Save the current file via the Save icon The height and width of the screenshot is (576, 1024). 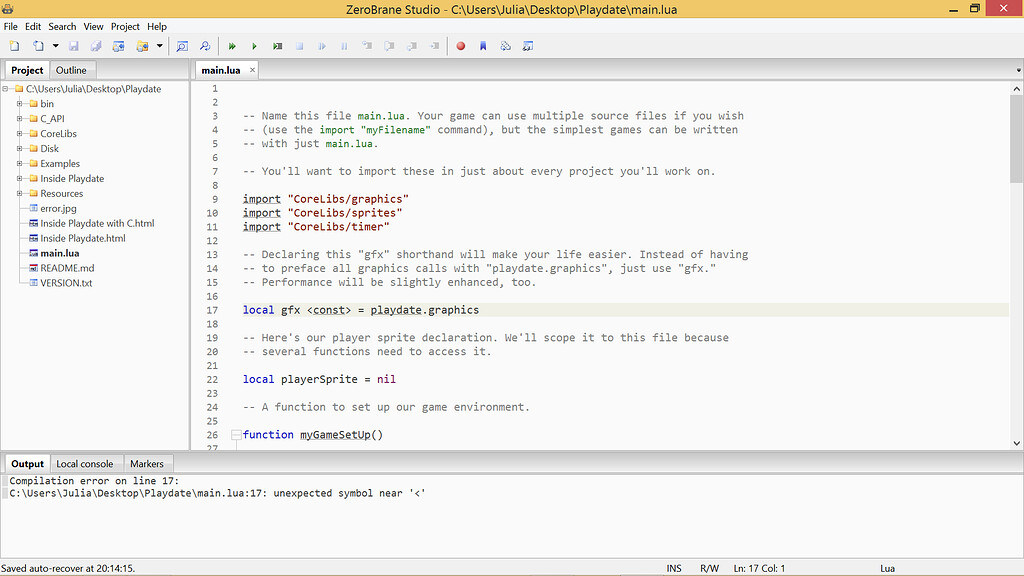click(75, 46)
